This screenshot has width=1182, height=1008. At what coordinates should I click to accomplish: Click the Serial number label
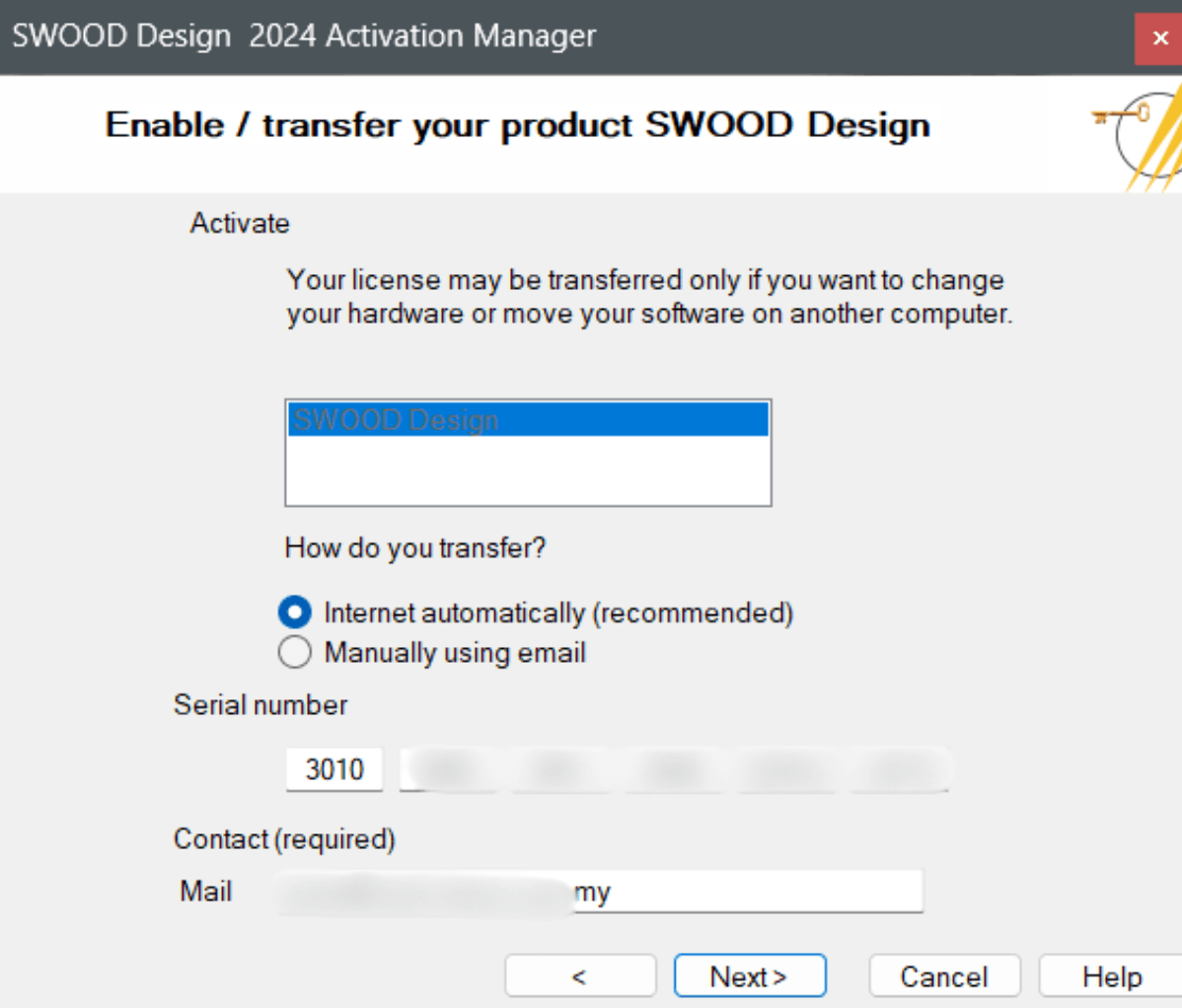259,704
